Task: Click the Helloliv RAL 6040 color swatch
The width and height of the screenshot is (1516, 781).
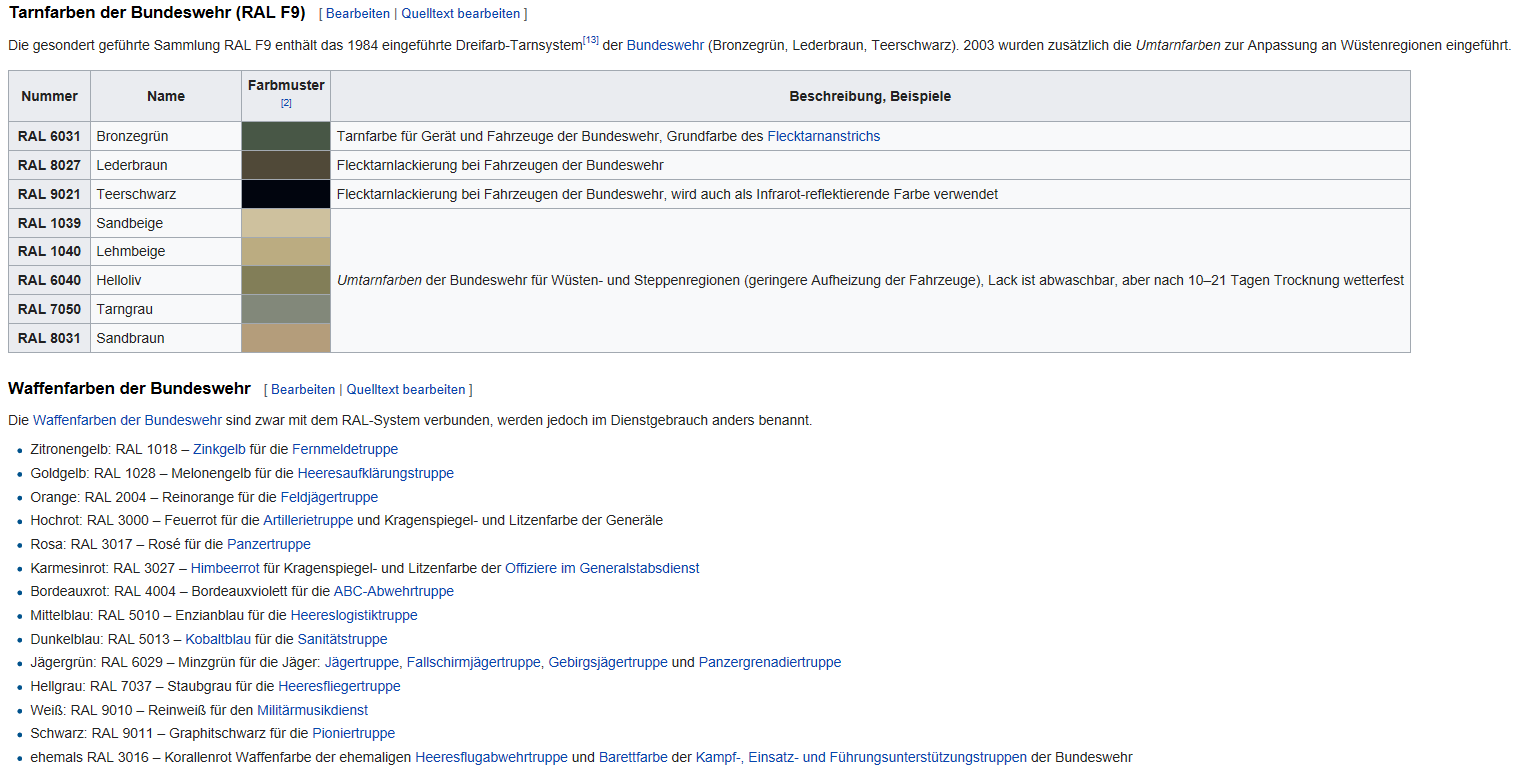Action: 285,280
